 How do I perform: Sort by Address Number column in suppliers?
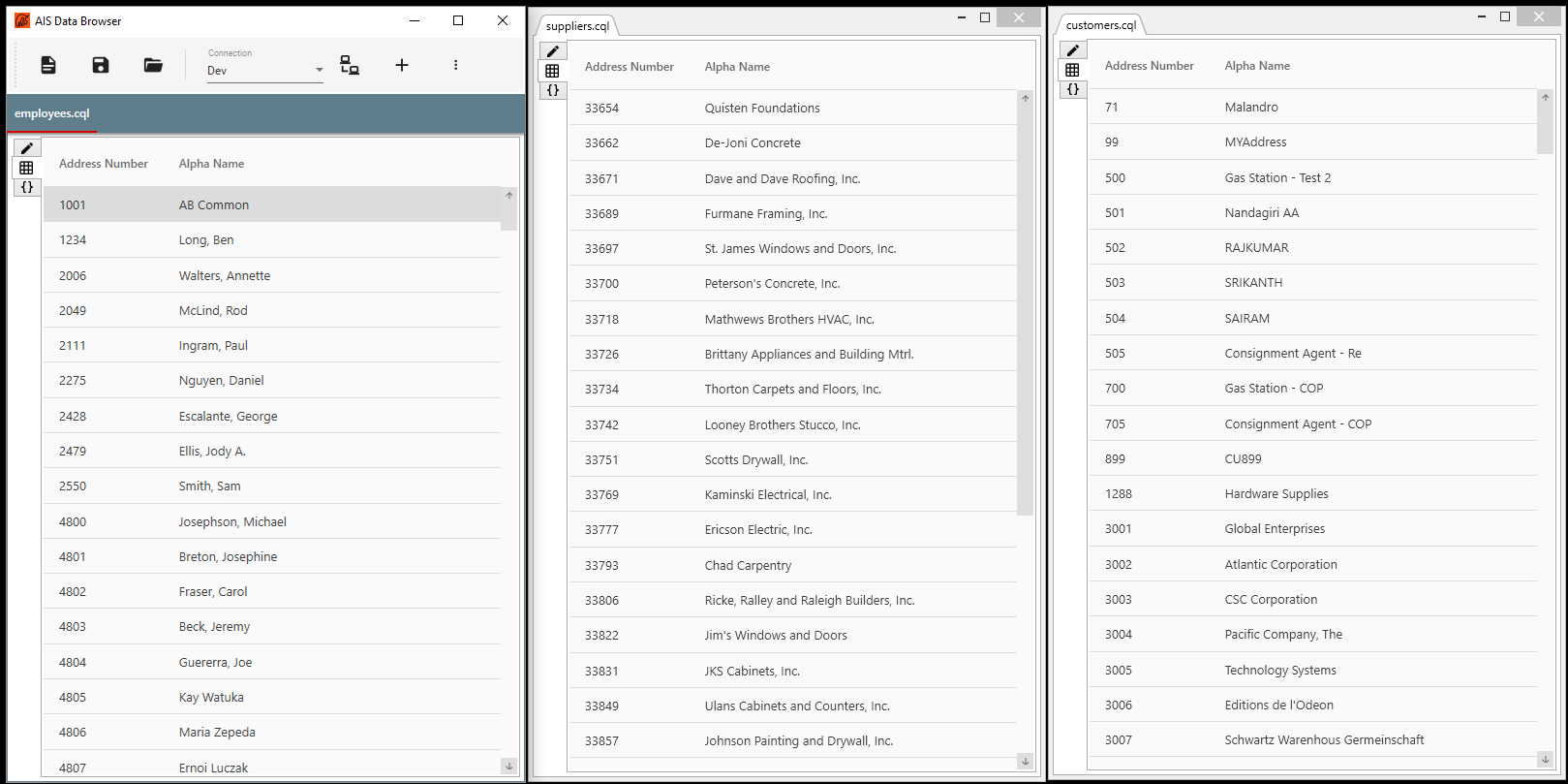pyautogui.click(x=629, y=67)
